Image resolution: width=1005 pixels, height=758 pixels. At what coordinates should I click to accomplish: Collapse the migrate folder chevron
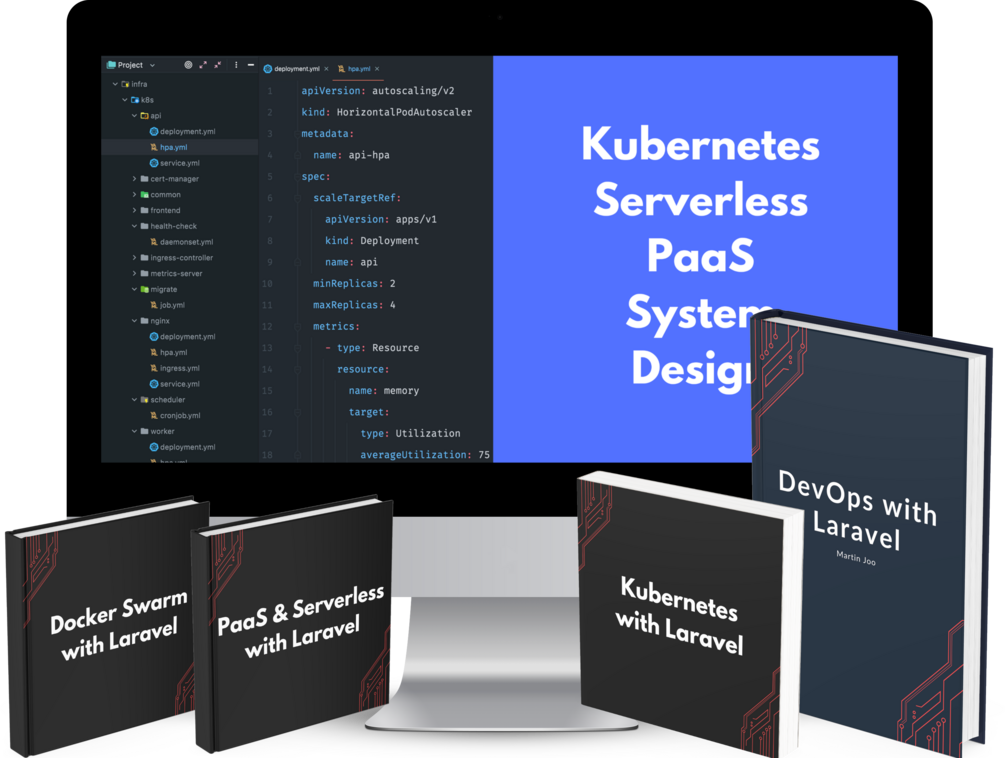pos(135,289)
